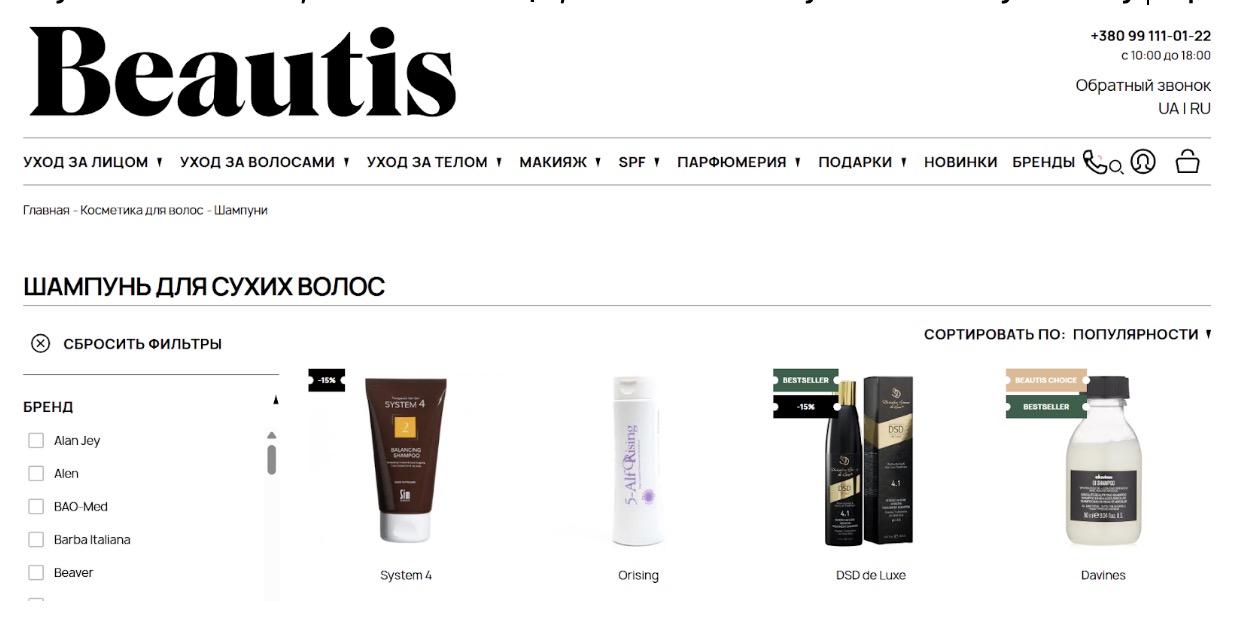Check the BAO-Med brand checkbox
Screen dimensions: 1238x638
click(x=36, y=507)
